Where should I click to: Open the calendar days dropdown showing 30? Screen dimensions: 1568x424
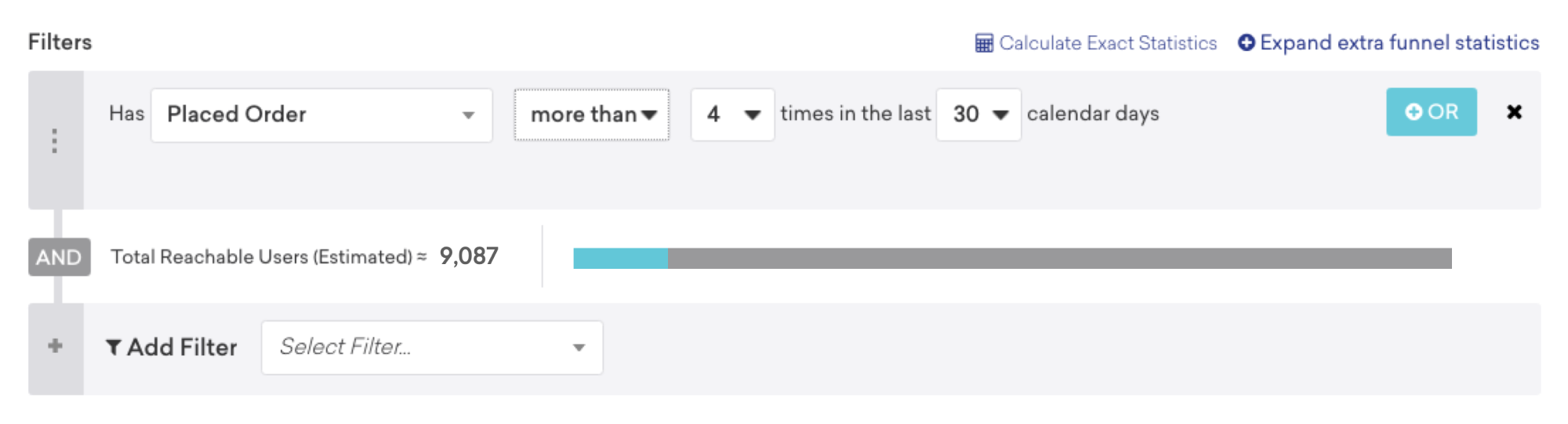pyautogui.click(x=978, y=114)
